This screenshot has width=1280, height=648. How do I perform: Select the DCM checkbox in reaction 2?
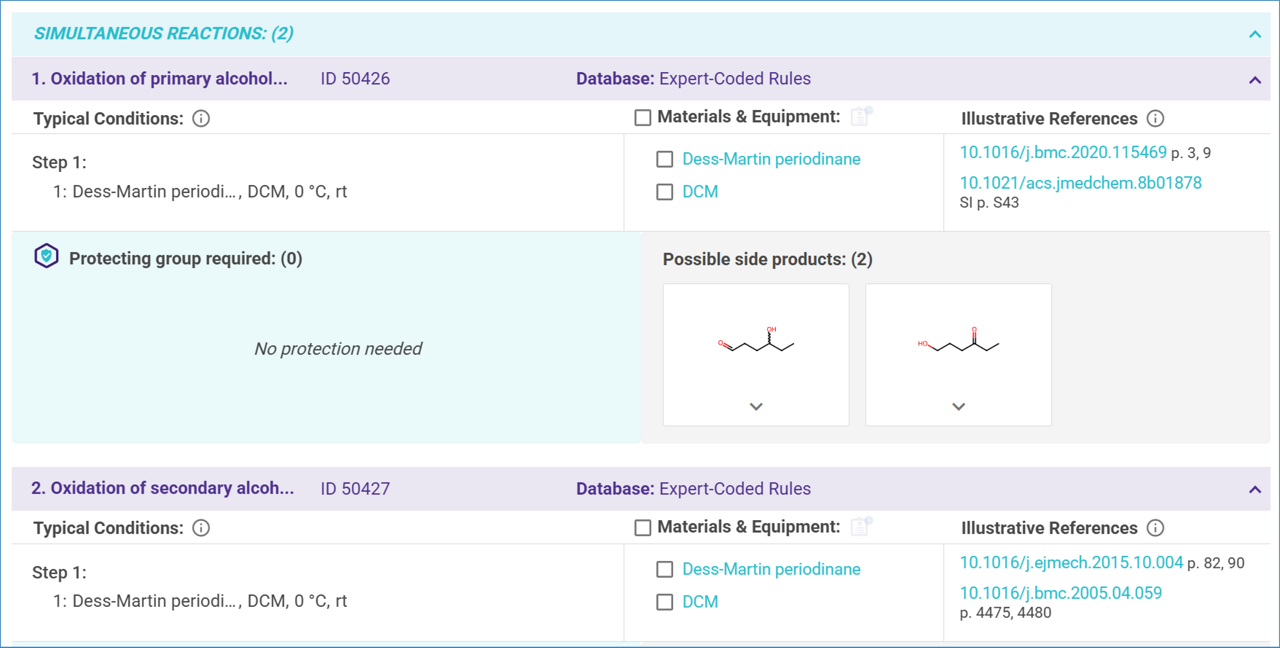click(664, 602)
